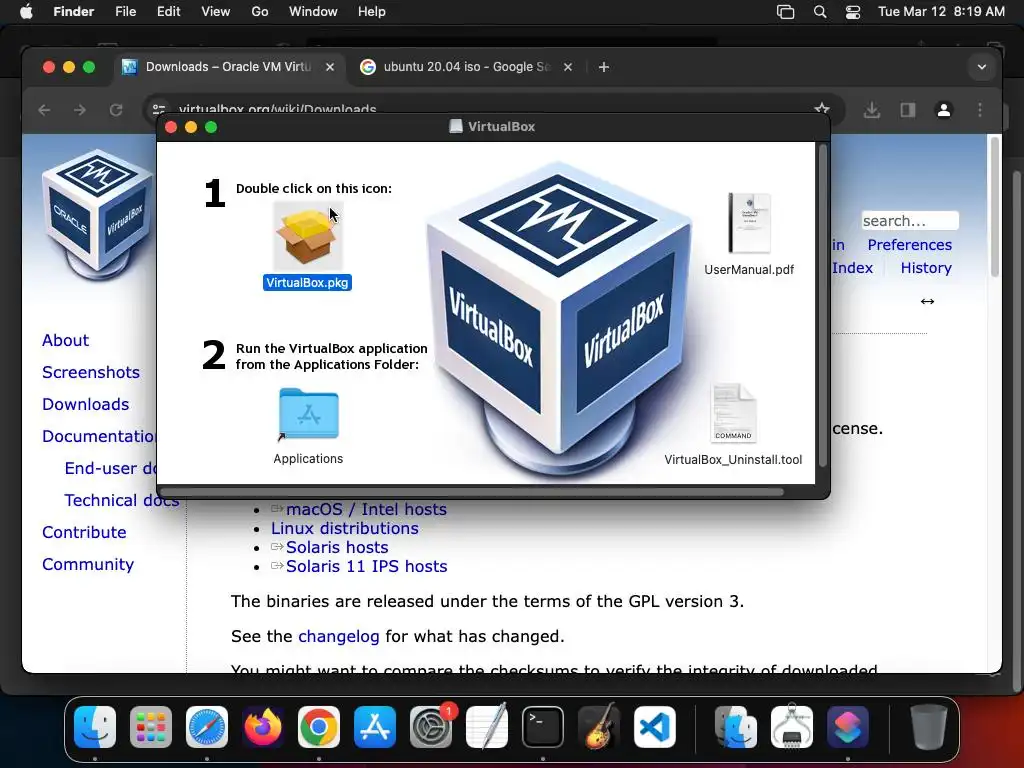This screenshot has width=1024, height=768.
Task: Open the changelog link
Action: (338, 636)
